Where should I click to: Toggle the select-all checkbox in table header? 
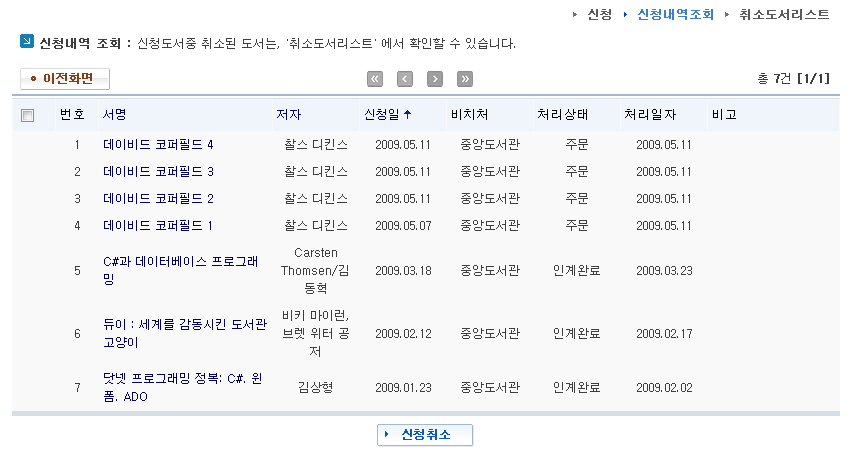click(27, 115)
